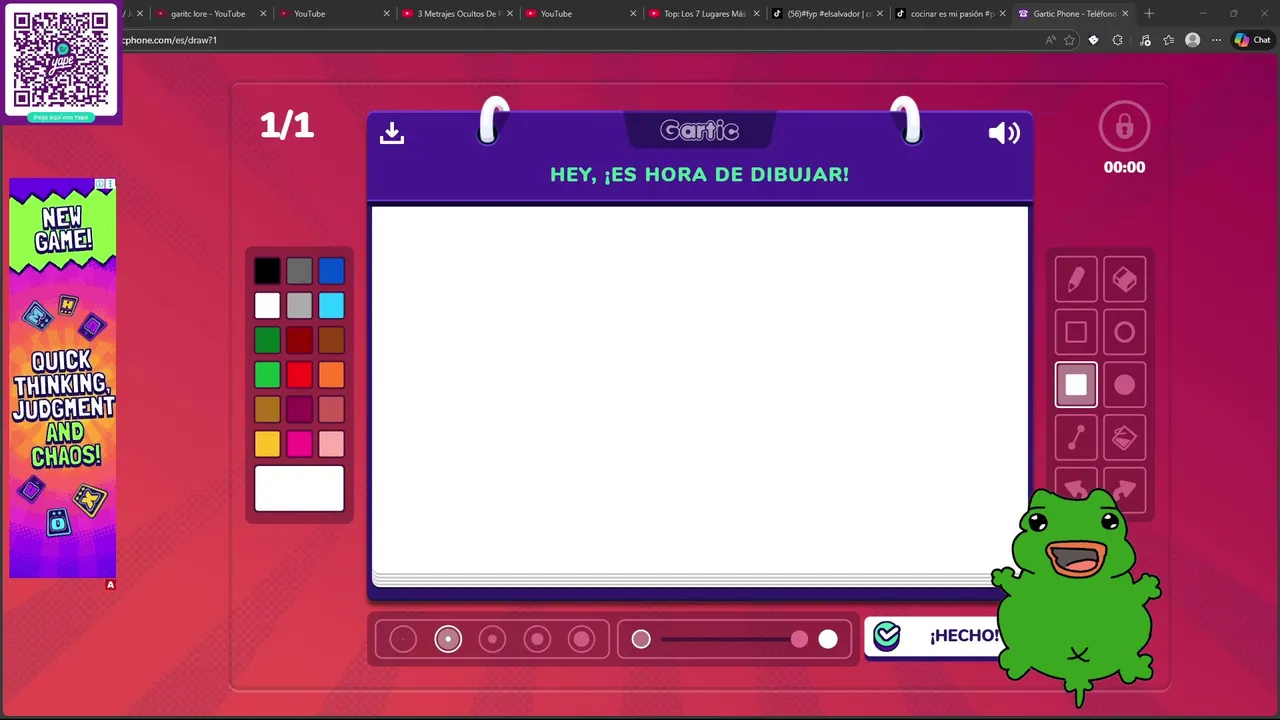The height and width of the screenshot is (720, 1280).
Task: Pick the dusty rose color swatch
Action: pos(331,409)
